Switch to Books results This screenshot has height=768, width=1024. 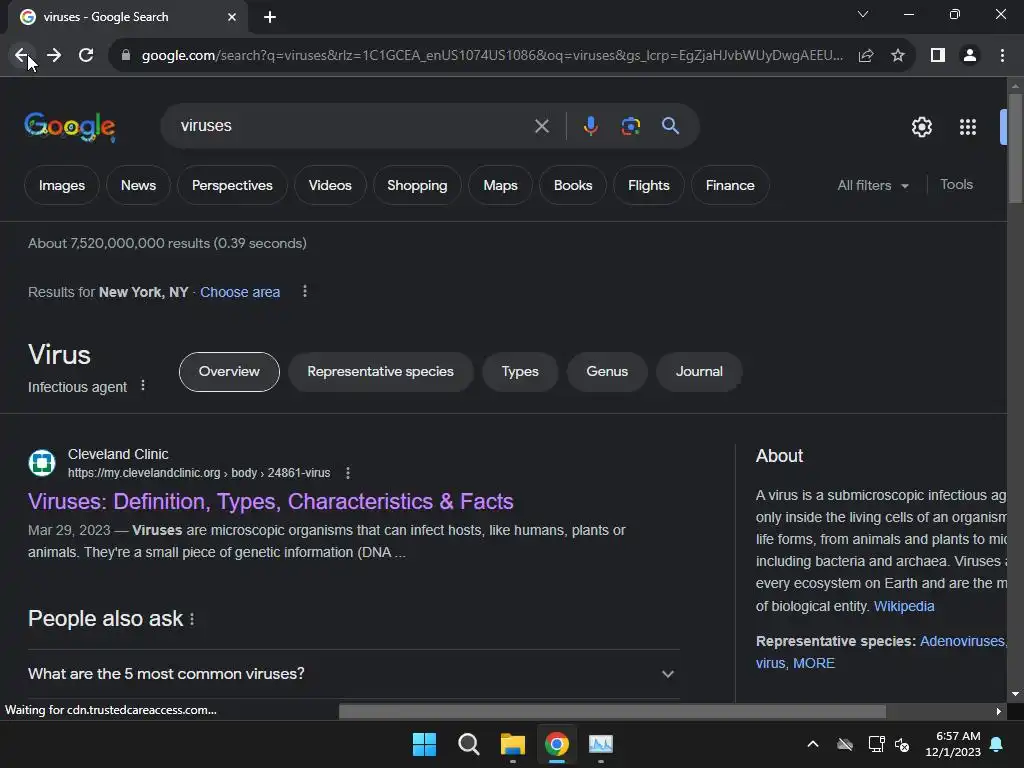(573, 185)
